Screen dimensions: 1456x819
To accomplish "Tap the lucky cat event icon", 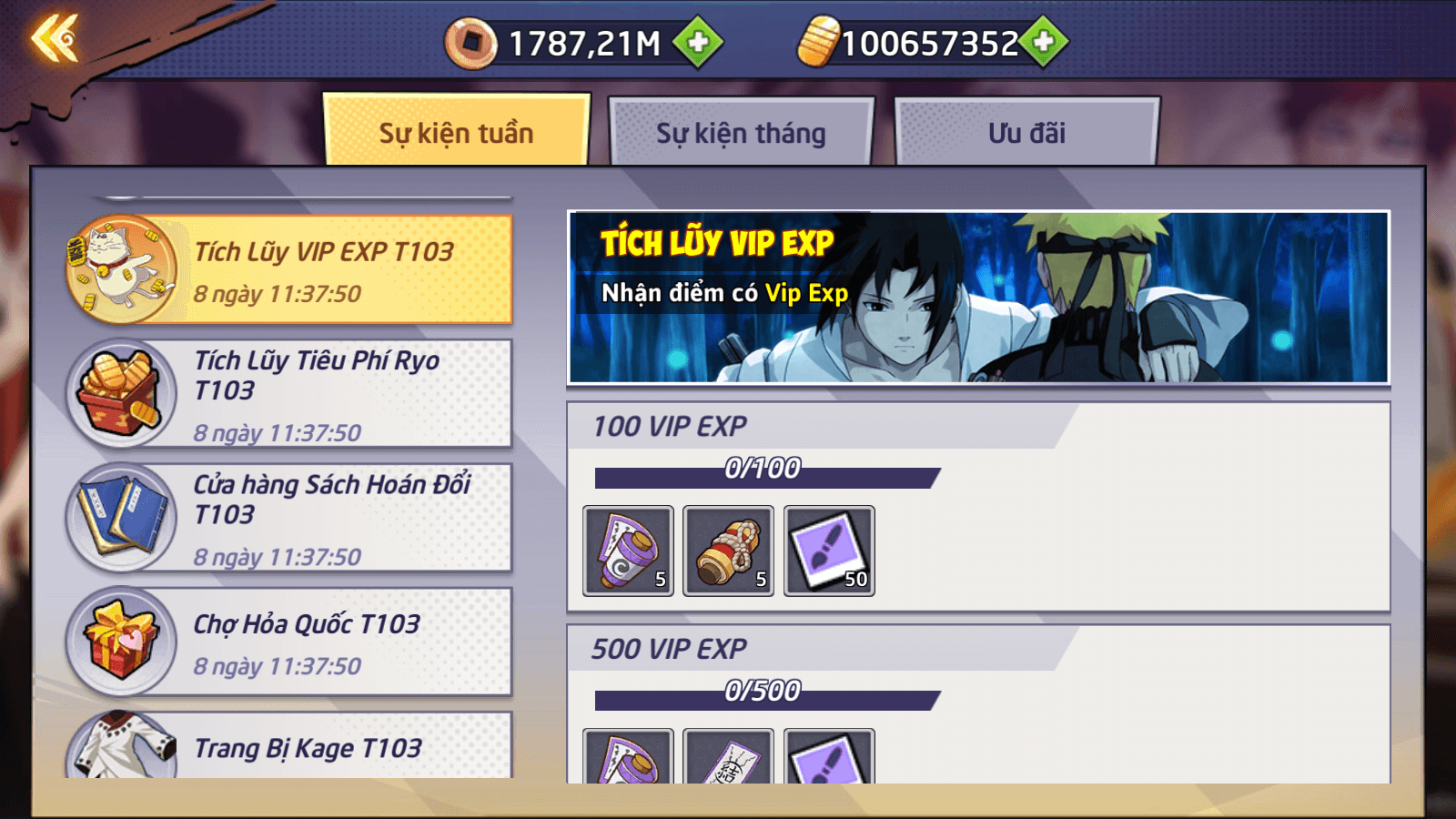I will [x=121, y=269].
